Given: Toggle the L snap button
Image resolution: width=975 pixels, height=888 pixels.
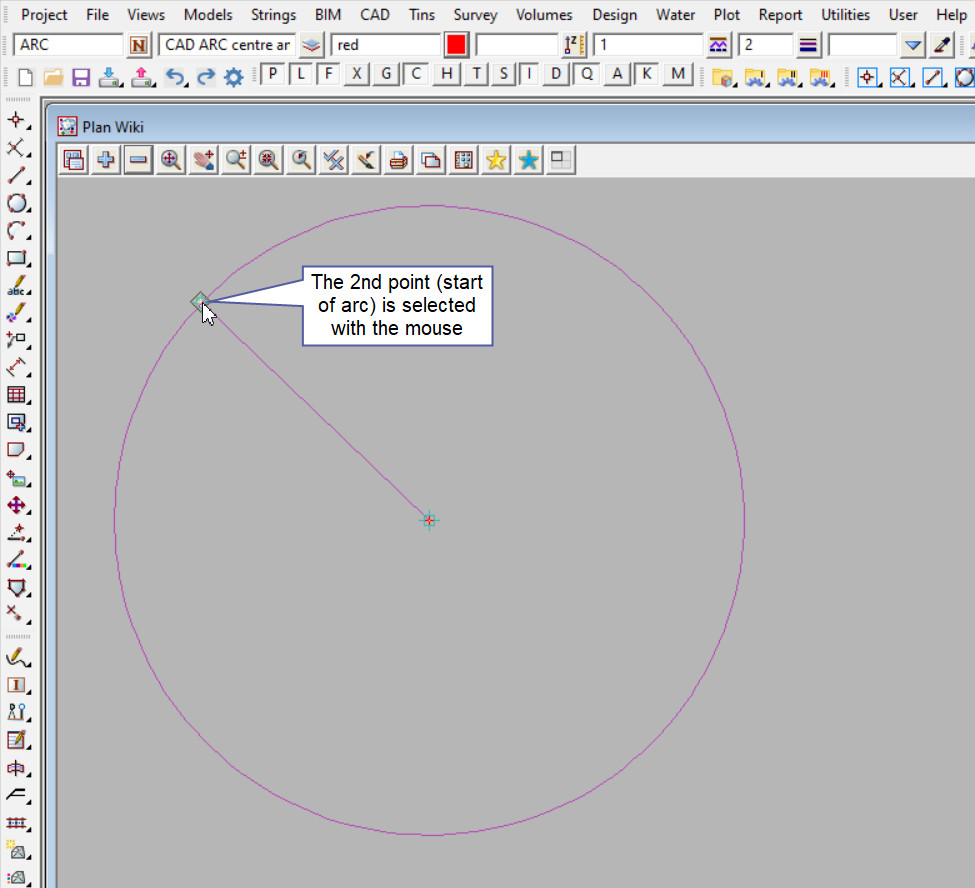Looking at the screenshot, I should 301,74.
